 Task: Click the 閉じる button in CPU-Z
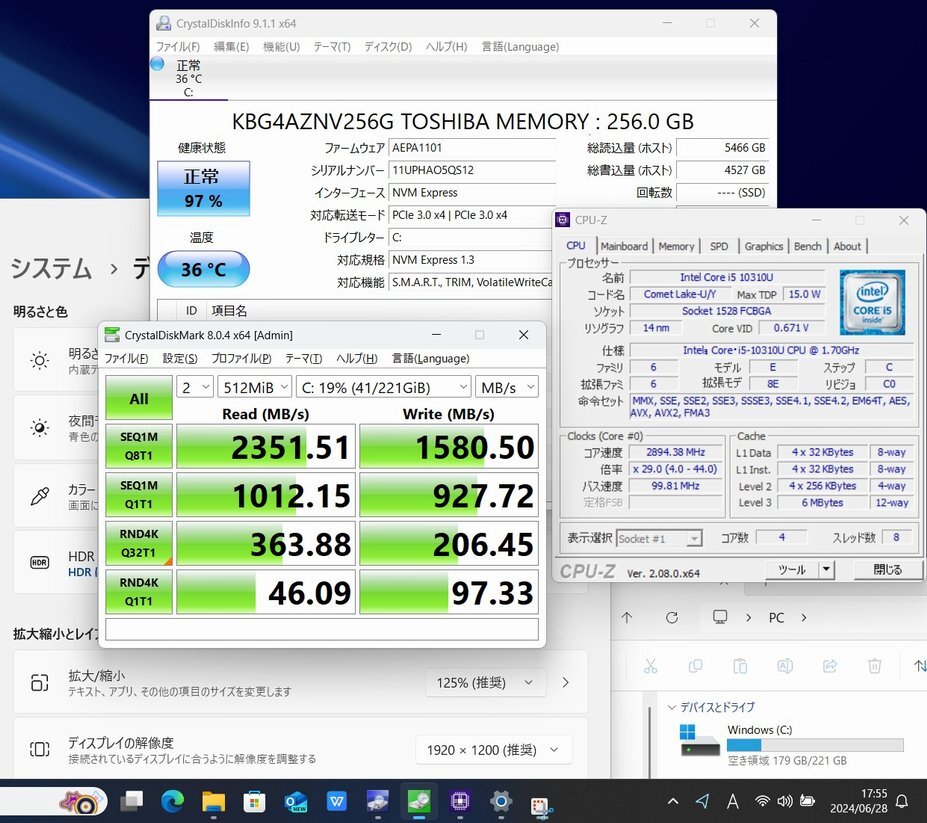tap(887, 570)
